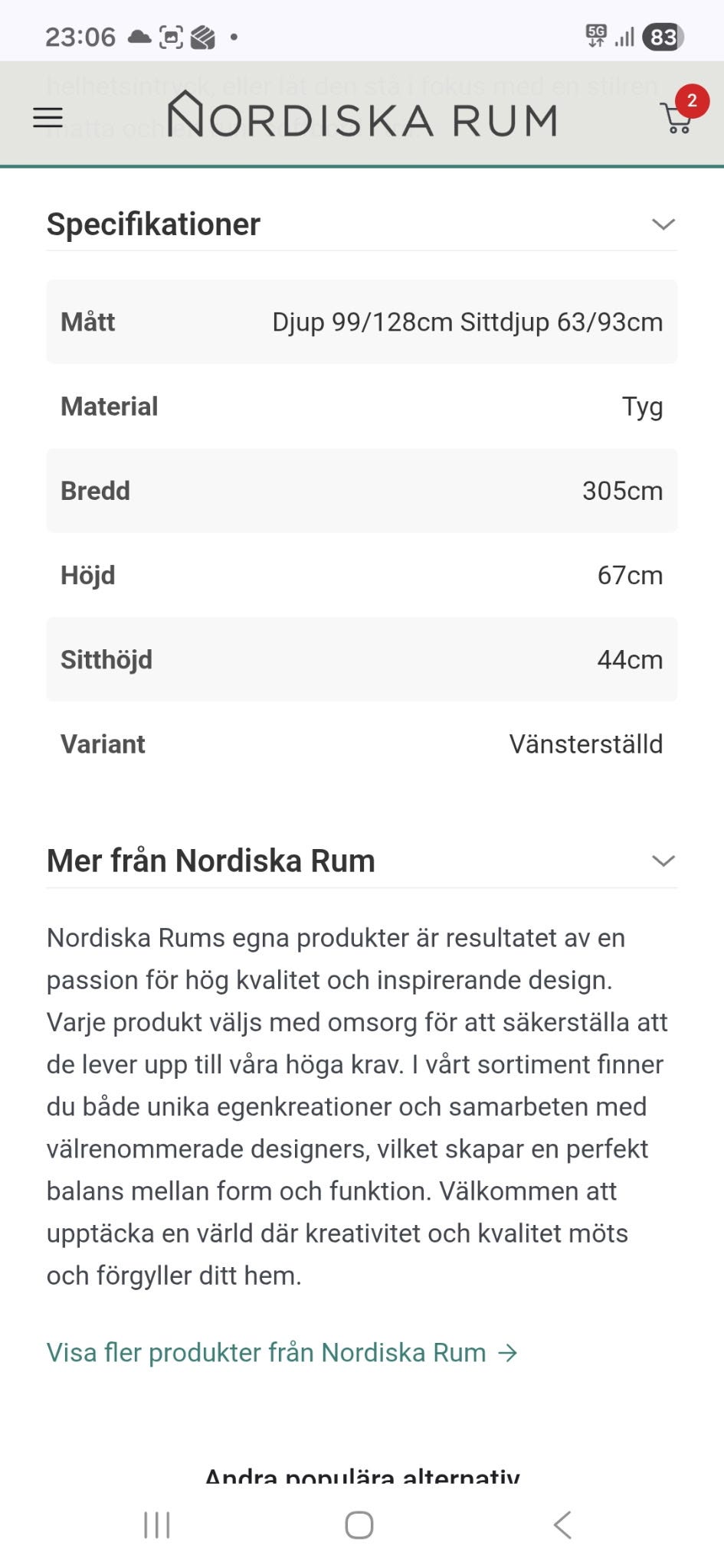This screenshot has height=1568, width=724.
Task: Tap the Specifikationer heading
Action: pyautogui.click(x=154, y=224)
